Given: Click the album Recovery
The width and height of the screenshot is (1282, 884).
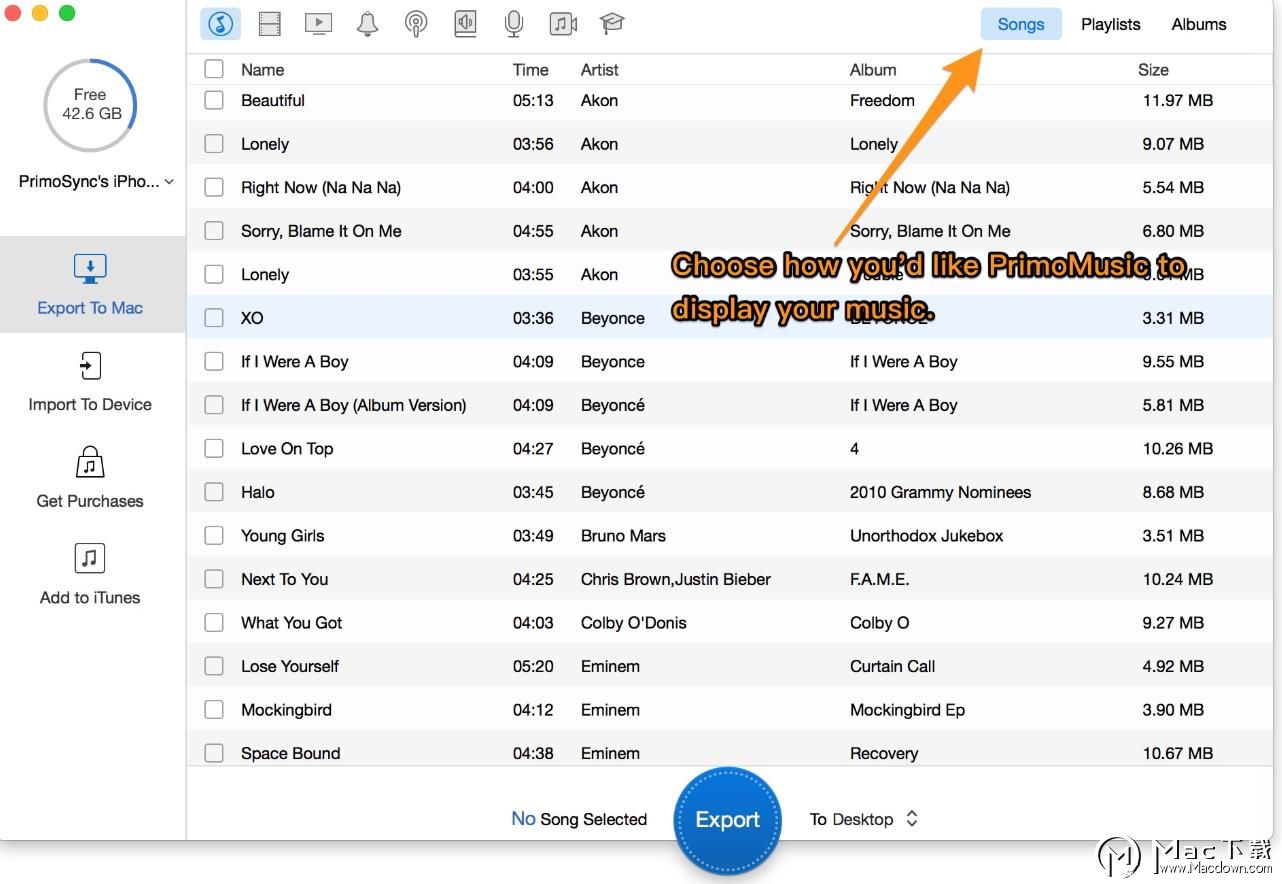Looking at the screenshot, I should pos(884,753).
